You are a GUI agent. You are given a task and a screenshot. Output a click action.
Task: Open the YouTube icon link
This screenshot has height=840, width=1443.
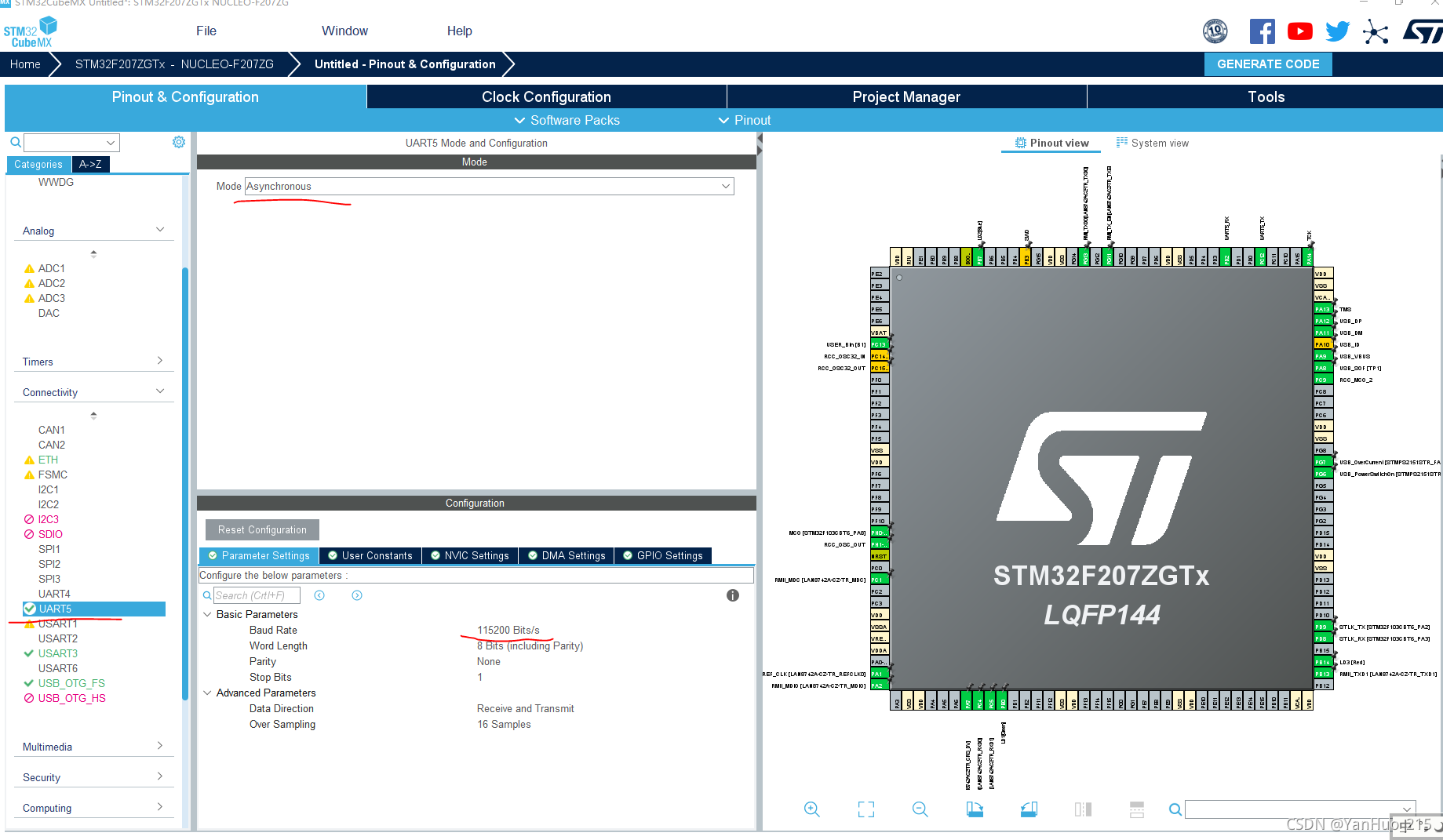[x=1299, y=31]
